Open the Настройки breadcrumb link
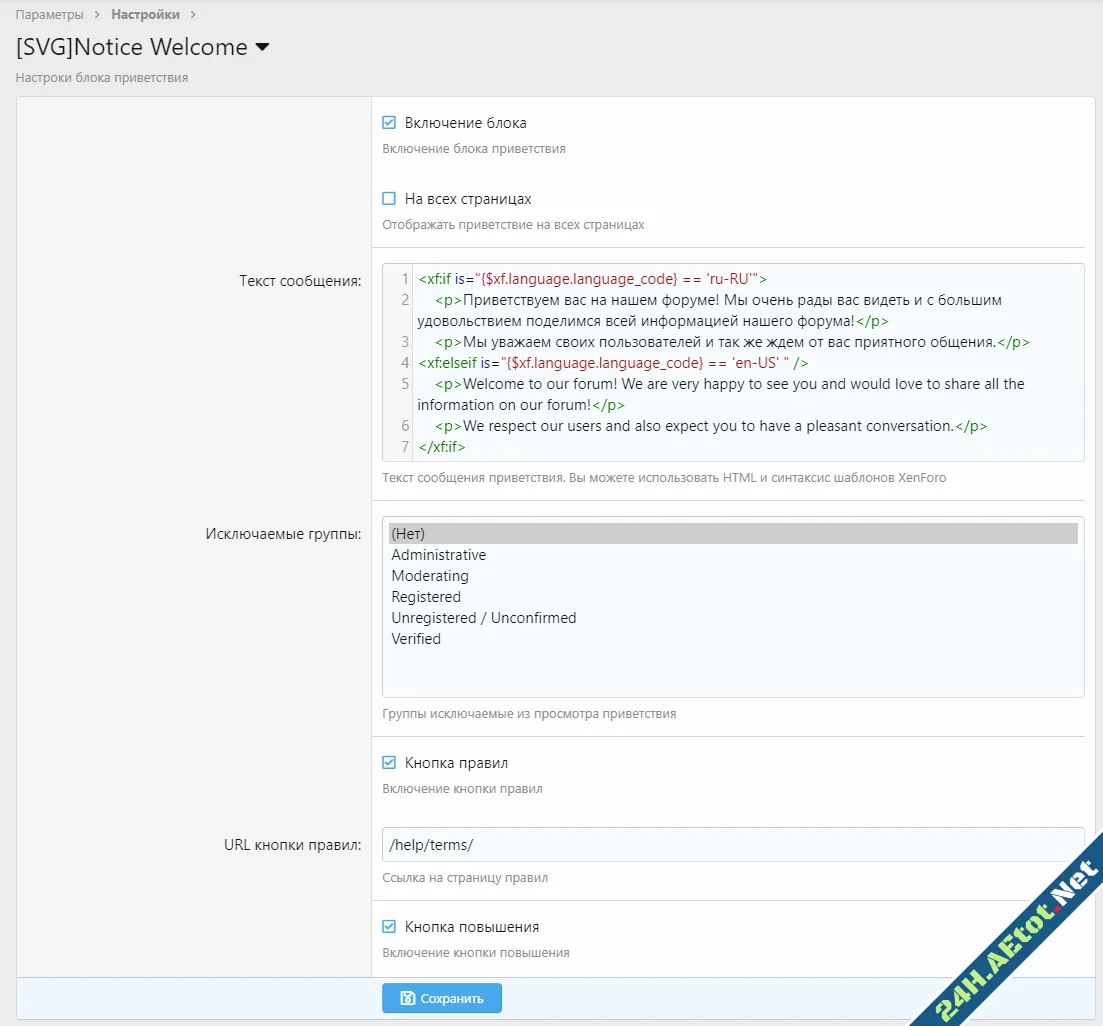1103x1026 pixels. point(146,15)
